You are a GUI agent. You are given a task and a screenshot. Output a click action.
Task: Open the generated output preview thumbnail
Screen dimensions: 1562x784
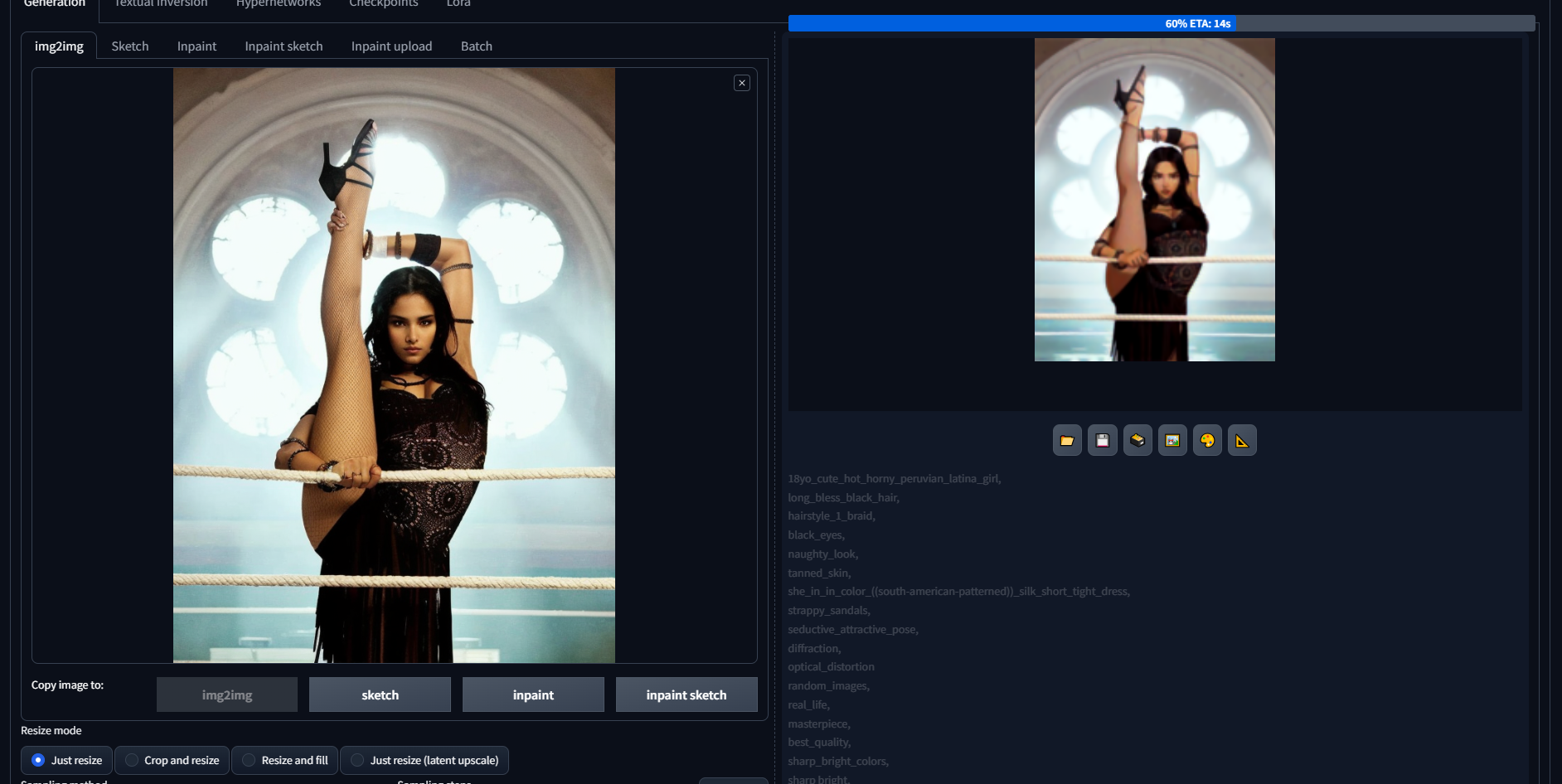pos(1155,200)
